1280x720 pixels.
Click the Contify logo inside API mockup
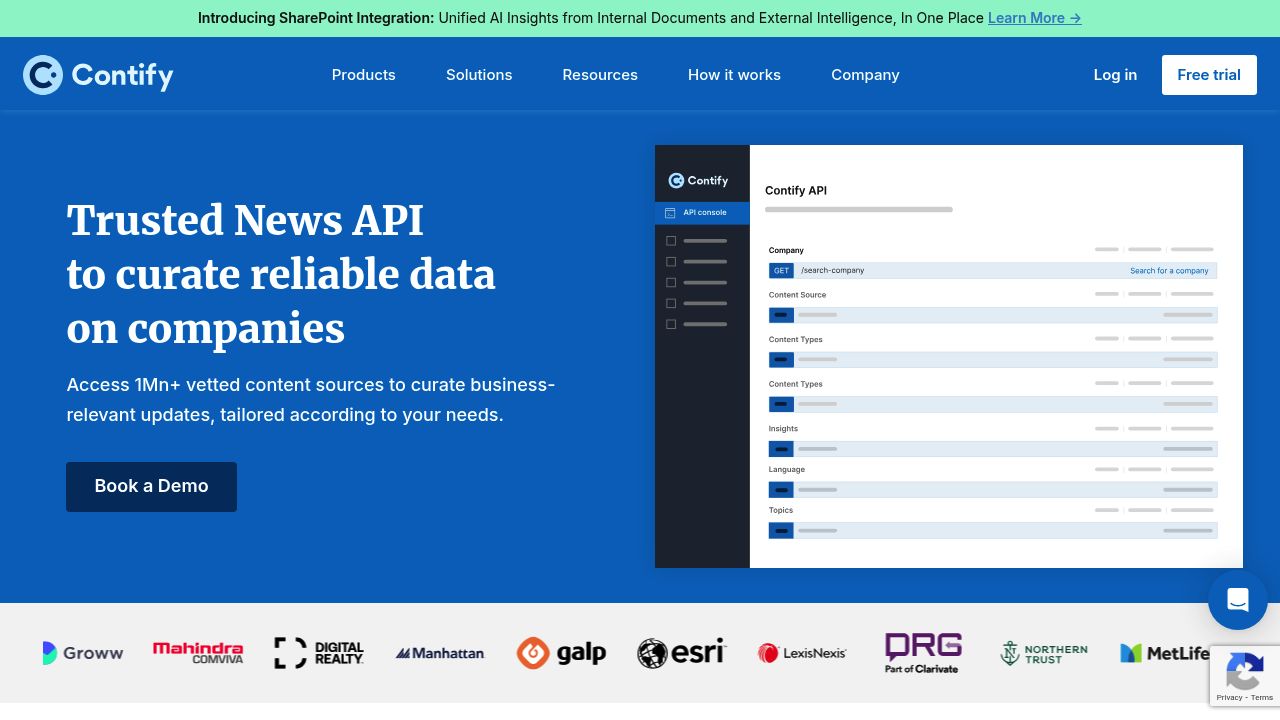(698, 181)
